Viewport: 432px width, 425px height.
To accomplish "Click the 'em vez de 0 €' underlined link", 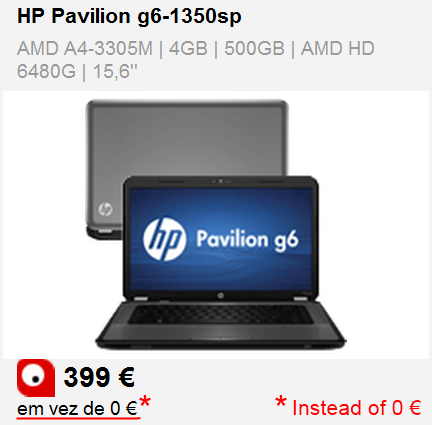I will 77,409.
